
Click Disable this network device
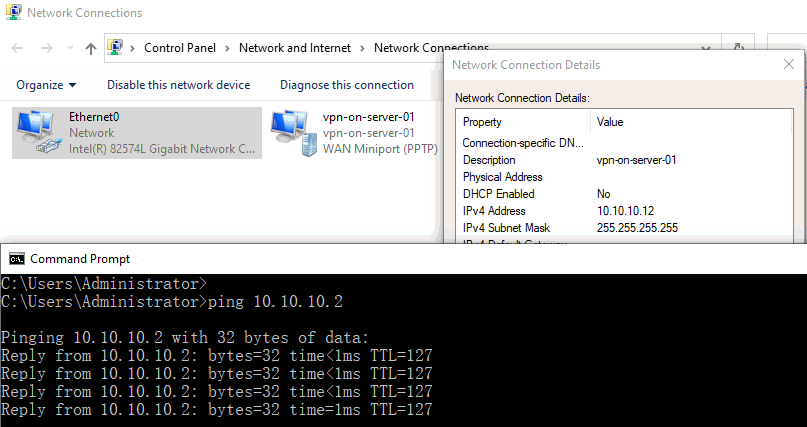coord(178,85)
